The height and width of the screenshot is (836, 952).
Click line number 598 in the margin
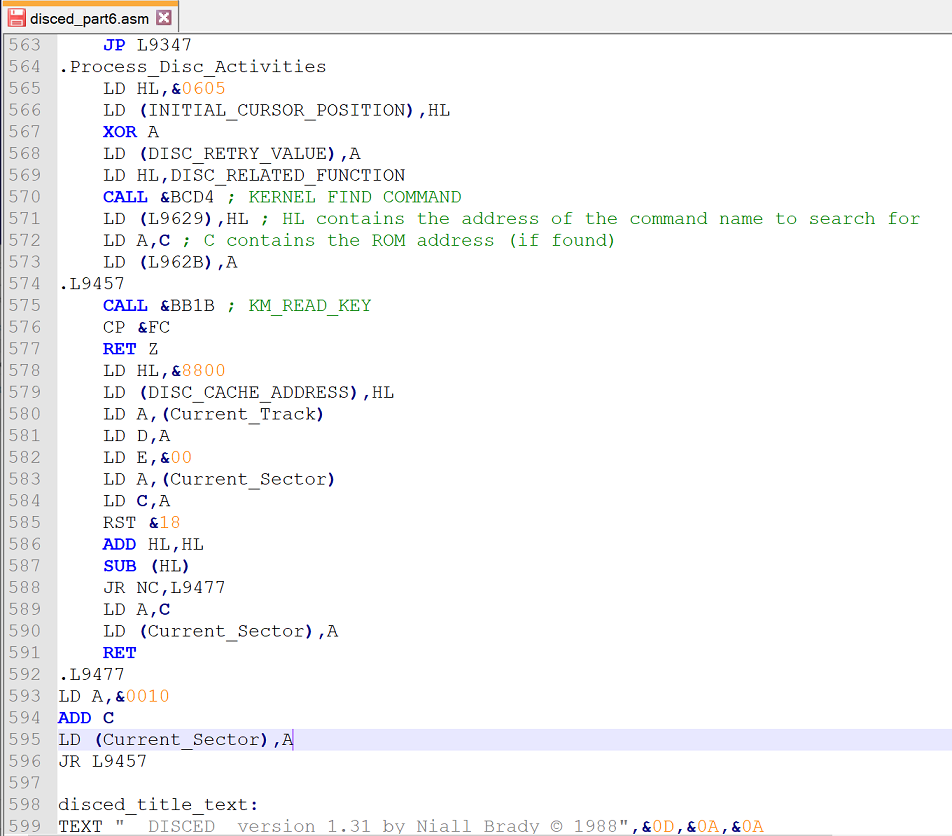point(25,805)
